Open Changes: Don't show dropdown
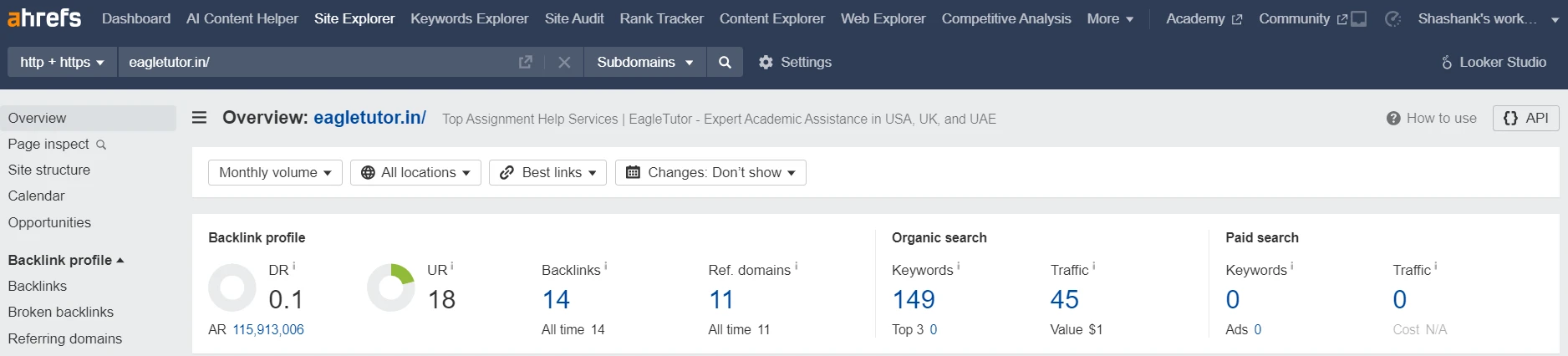Image resolution: width=1568 pixels, height=356 pixels. 710,172
